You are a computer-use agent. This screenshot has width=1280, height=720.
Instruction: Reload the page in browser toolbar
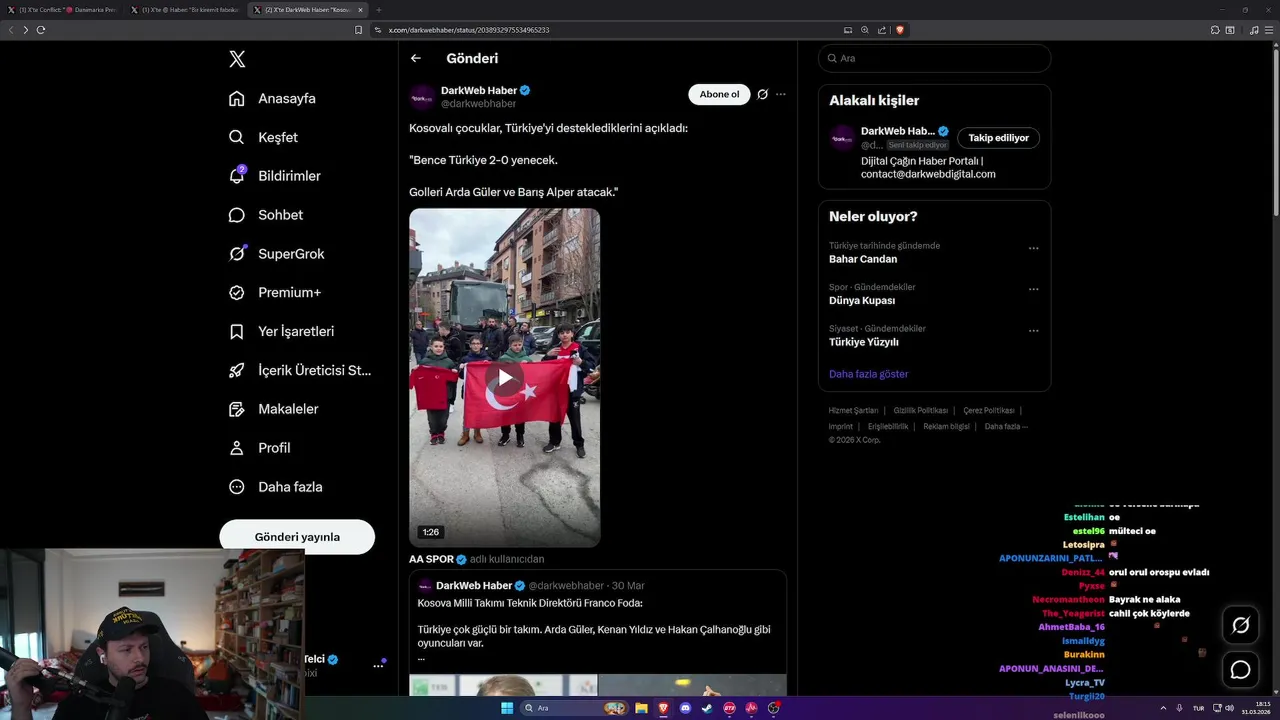[41, 30]
